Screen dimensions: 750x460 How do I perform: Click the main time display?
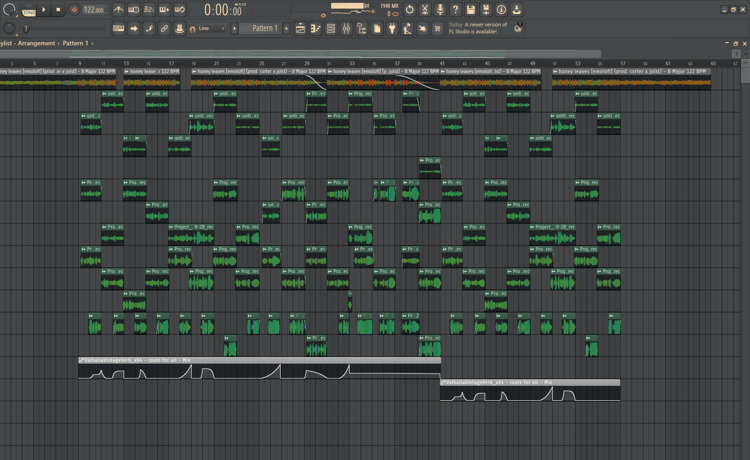222,10
